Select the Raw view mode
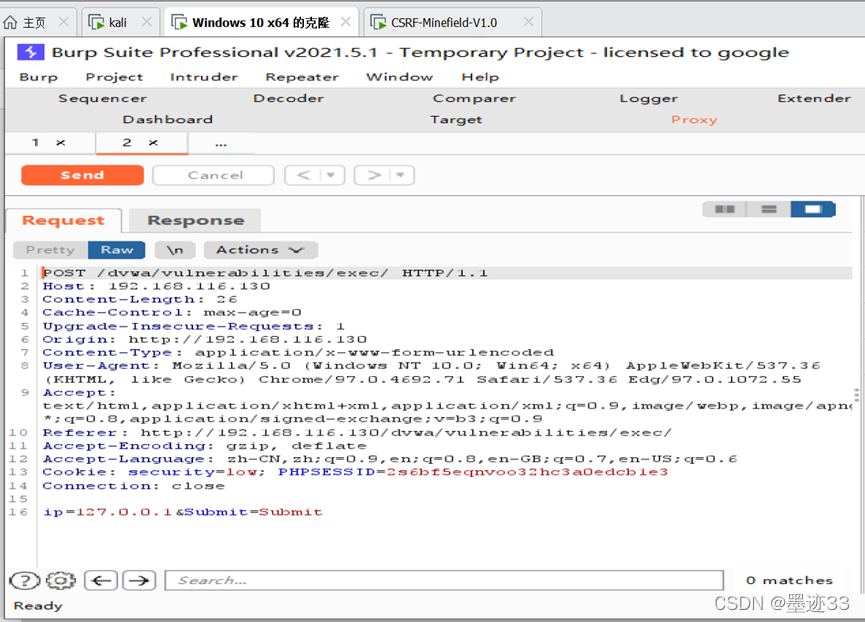865x622 pixels. [x=117, y=250]
